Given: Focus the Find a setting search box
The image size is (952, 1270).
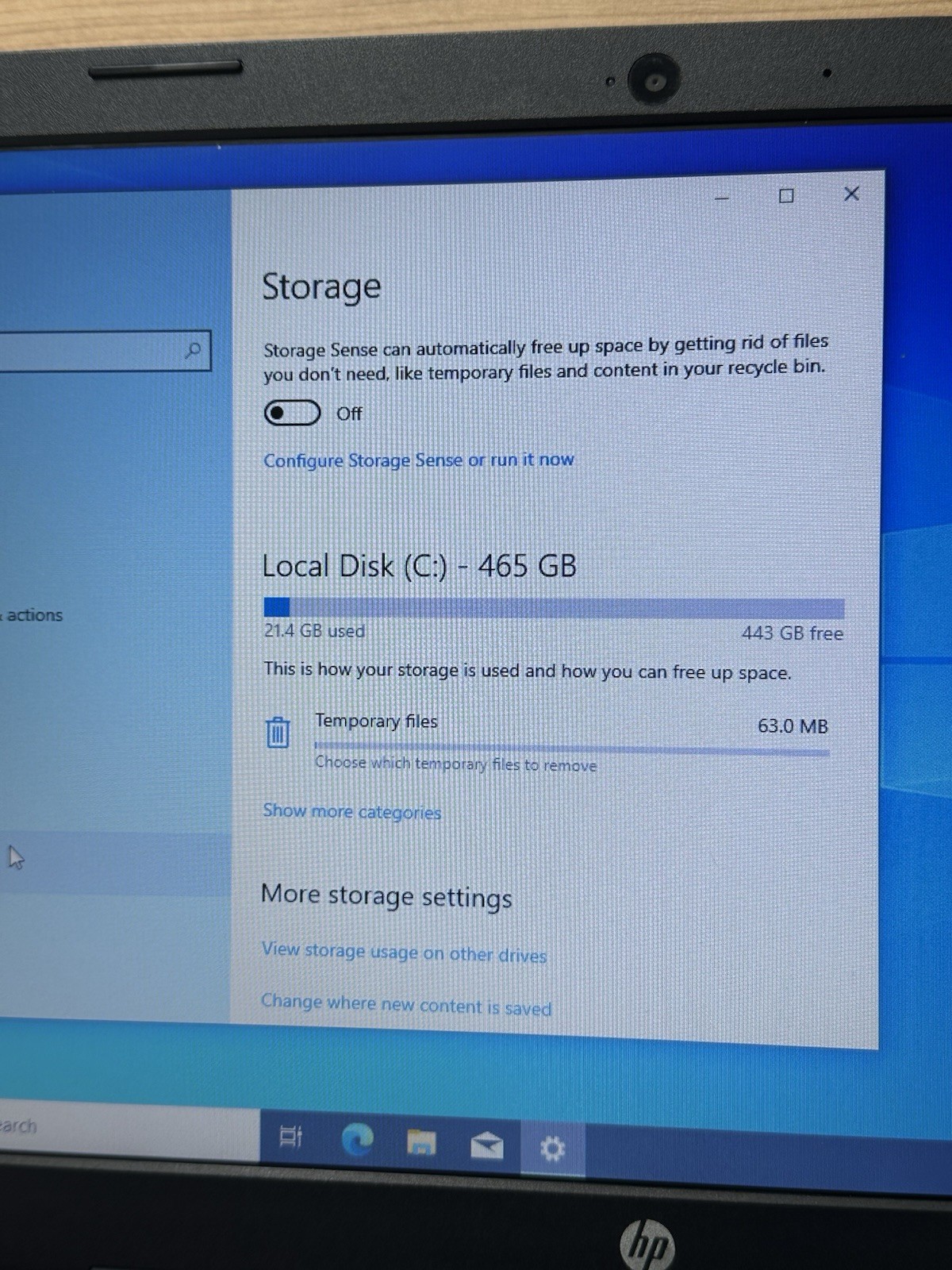Looking at the screenshot, I should tap(105, 352).
